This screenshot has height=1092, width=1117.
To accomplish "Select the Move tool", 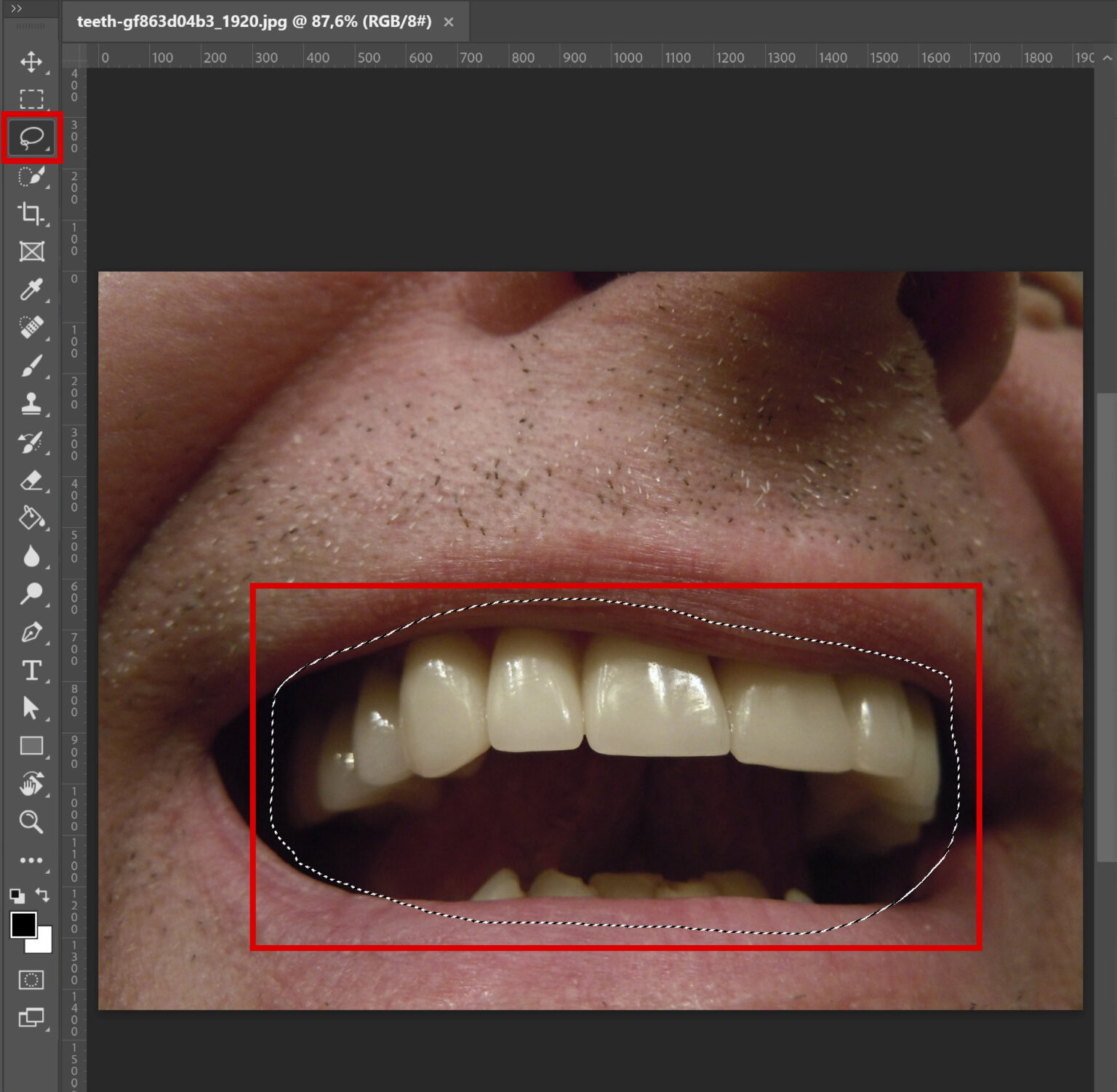I will point(31,62).
